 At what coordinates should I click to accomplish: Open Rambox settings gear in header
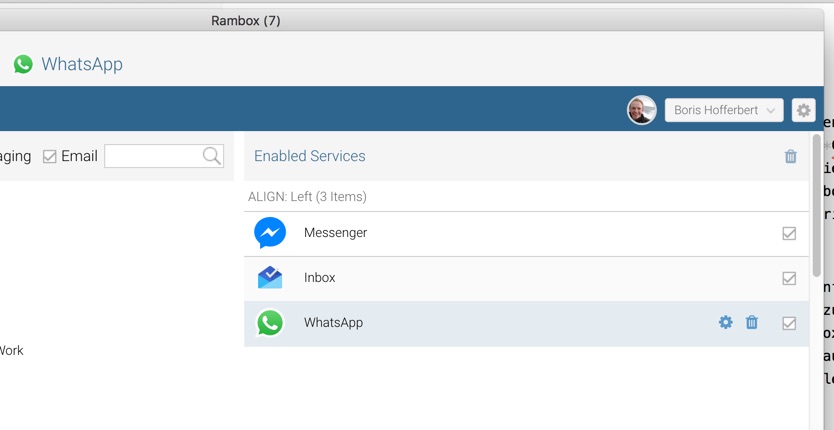tap(803, 110)
